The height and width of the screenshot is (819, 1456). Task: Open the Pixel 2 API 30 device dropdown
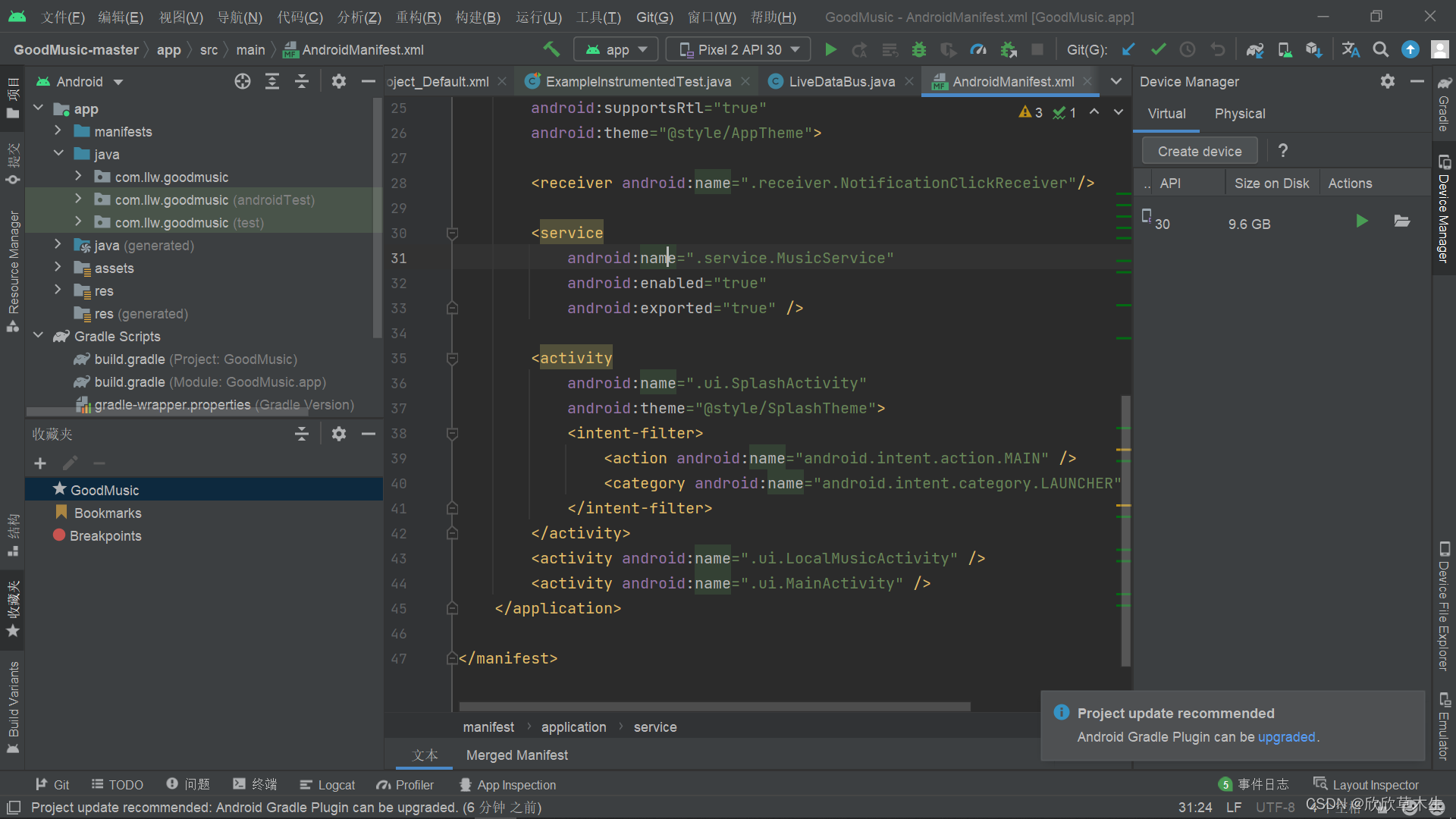pos(739,50)
